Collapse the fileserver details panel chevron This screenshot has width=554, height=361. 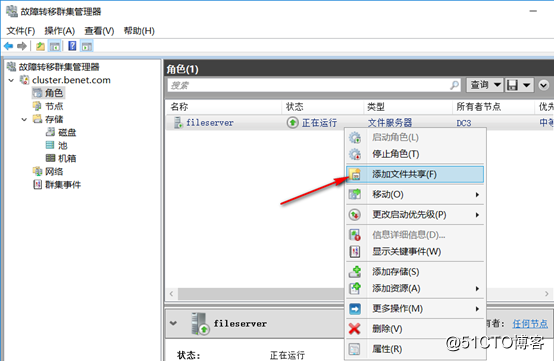coord(173,323)
